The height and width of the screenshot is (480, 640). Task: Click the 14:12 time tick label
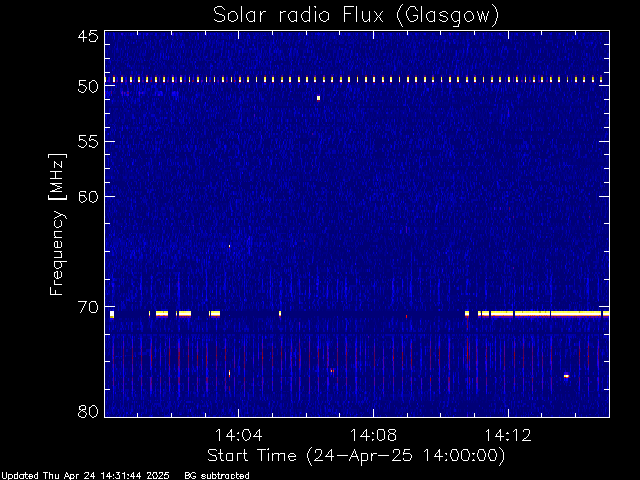[x=508, y=435]
